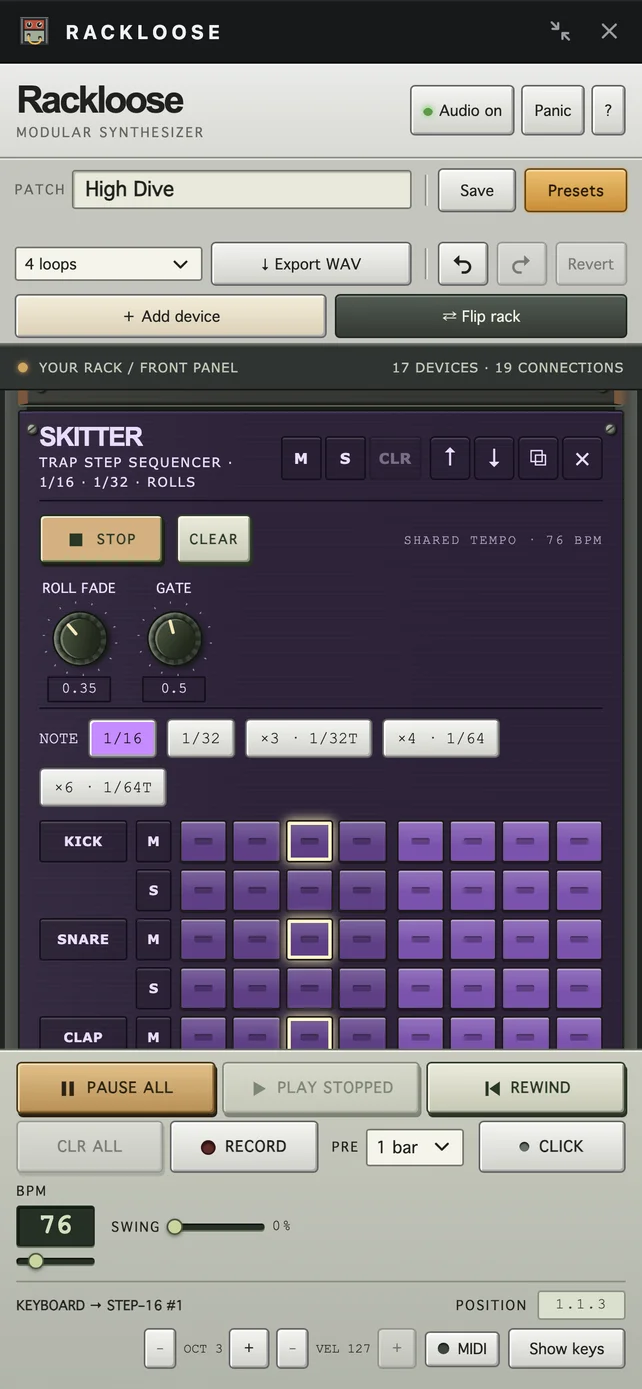Toggle KICK row M step 1
The height and width of the screenshot is (1389, 642).
(x=203, y=841)
